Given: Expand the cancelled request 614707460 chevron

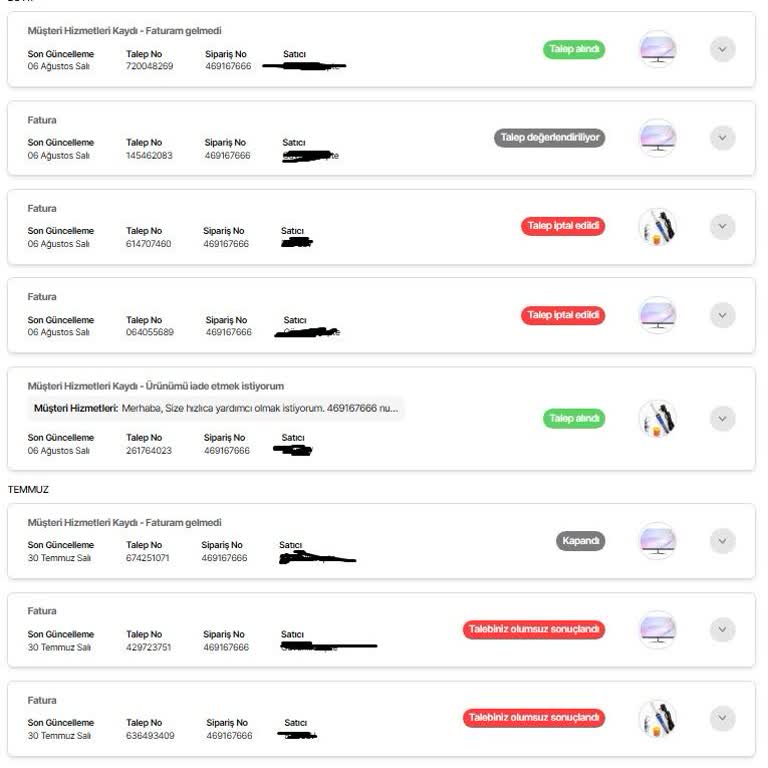Looking at the screenshot, I should (x=722, y=227).
